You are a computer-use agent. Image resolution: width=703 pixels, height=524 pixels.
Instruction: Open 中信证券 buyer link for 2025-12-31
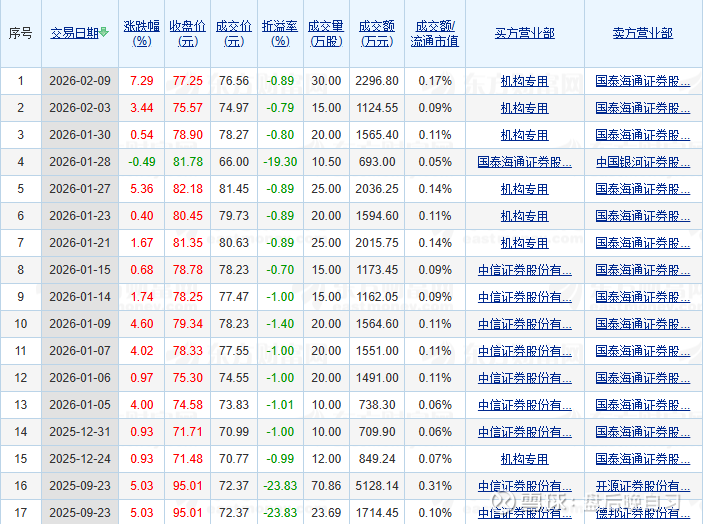coord(525,432)
